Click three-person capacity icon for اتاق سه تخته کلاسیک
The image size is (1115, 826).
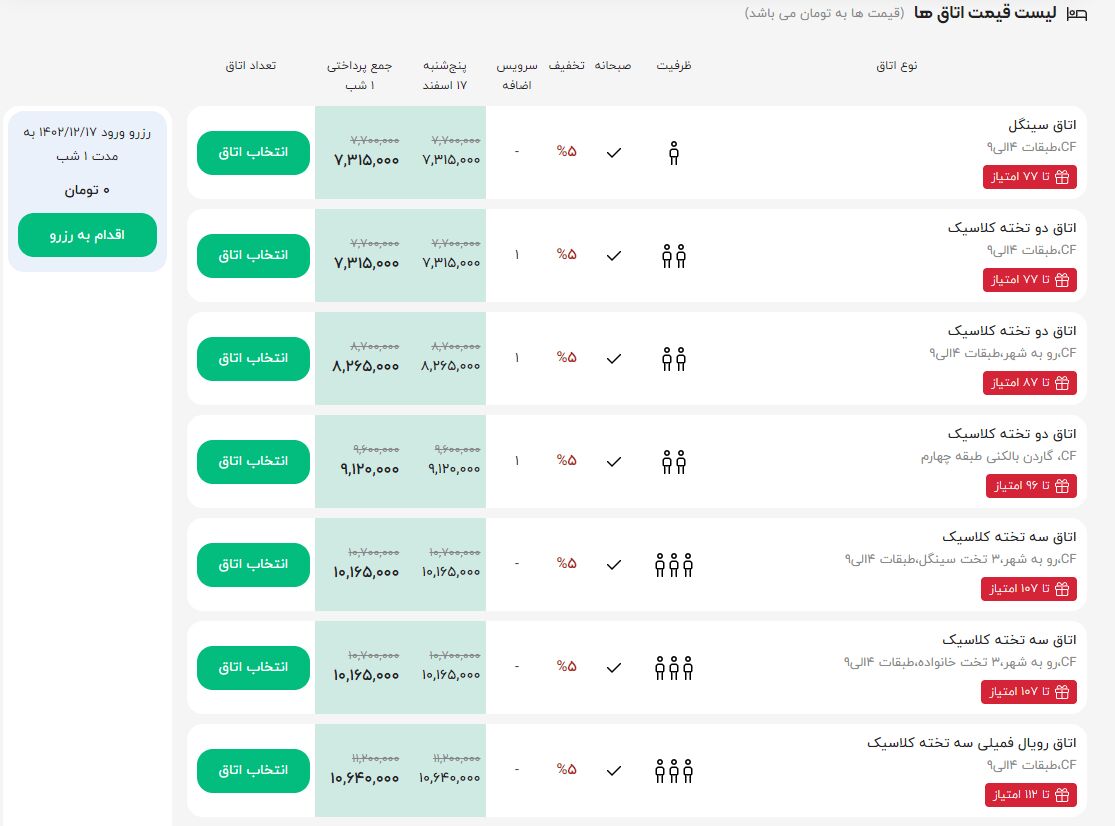[x=673, y=564]
